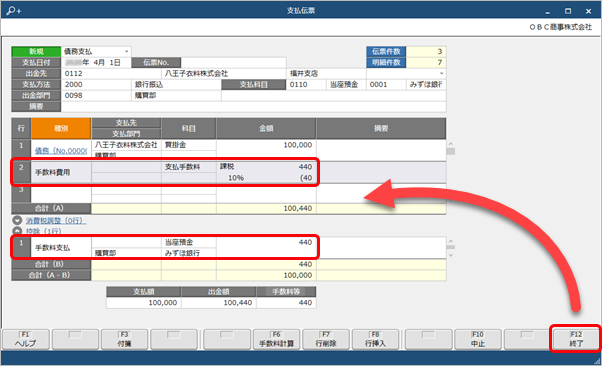
Task: Click the 支払方法 code field 2000
Action: tap(96, 84)
